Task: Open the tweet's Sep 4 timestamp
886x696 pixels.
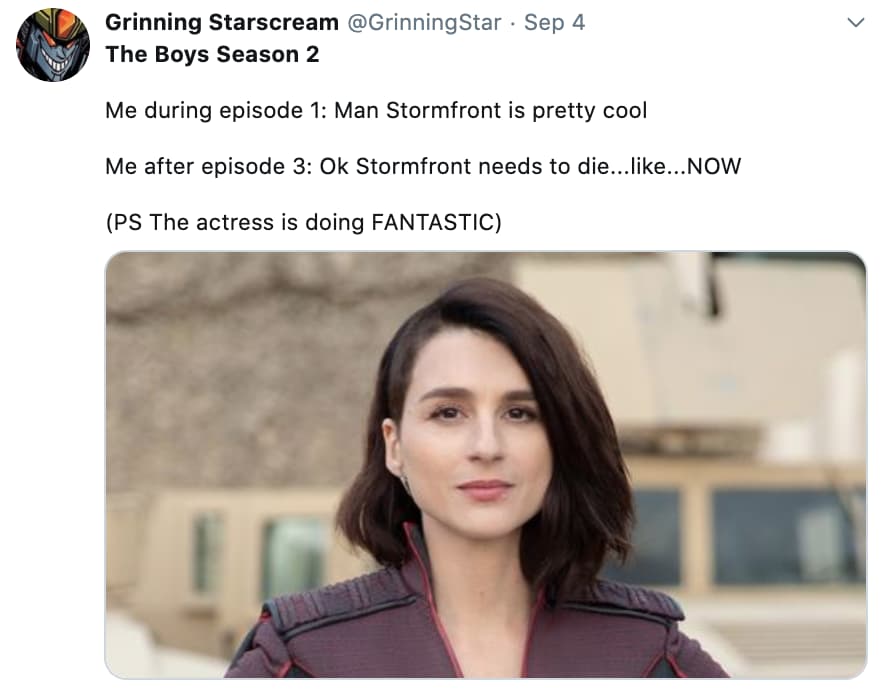Action: coord(554,22)
